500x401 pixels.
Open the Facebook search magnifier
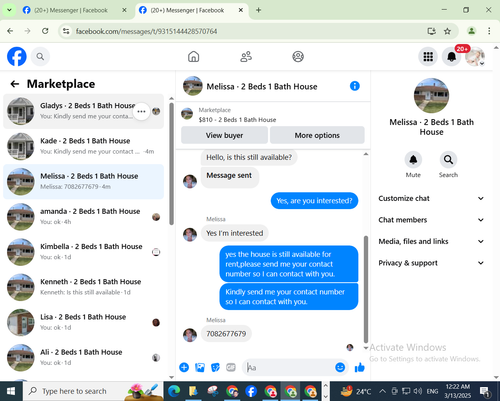click(x=40, y=57)
